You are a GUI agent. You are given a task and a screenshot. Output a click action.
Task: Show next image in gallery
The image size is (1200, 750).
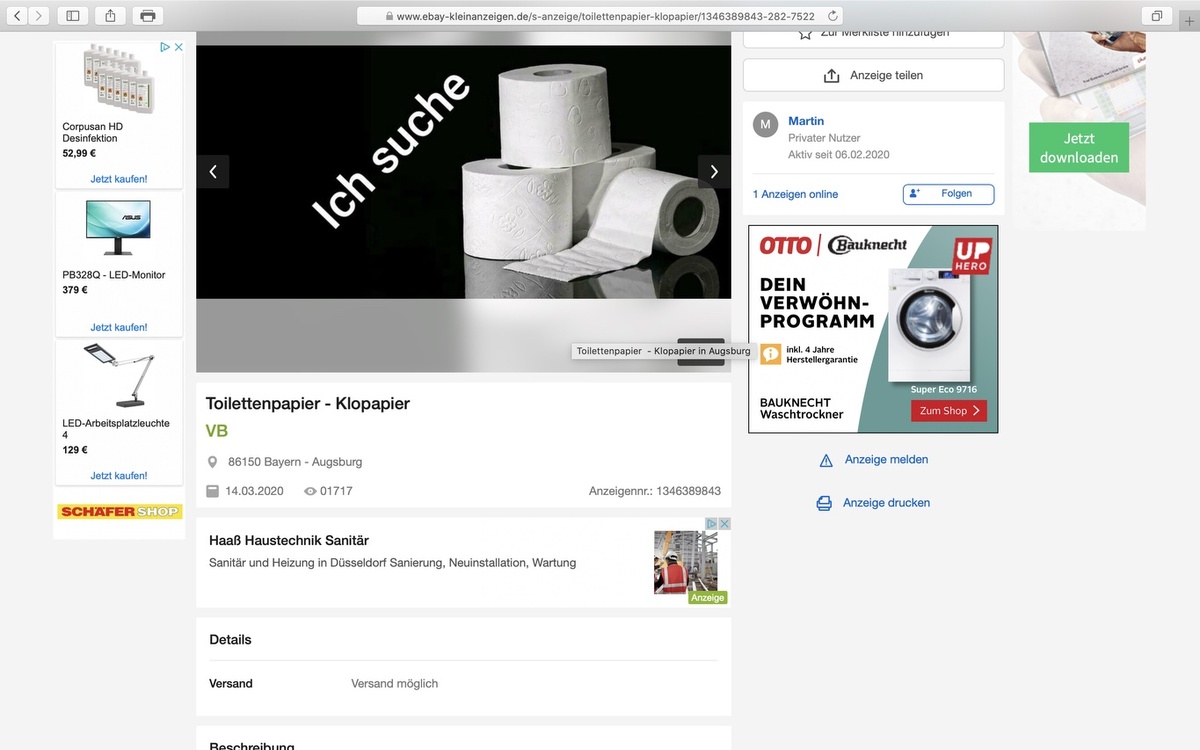click(x=714, y=172)
